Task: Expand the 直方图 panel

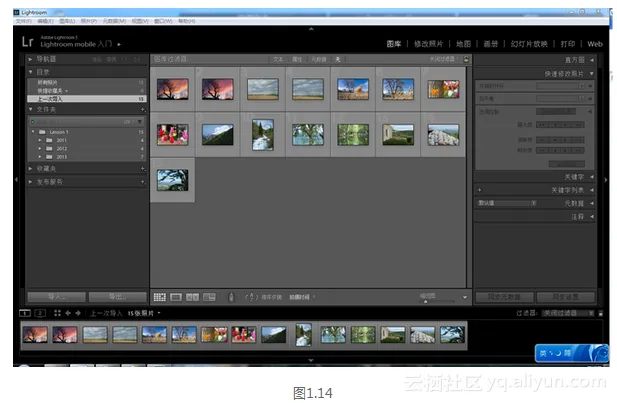Action: pos(592,60)
